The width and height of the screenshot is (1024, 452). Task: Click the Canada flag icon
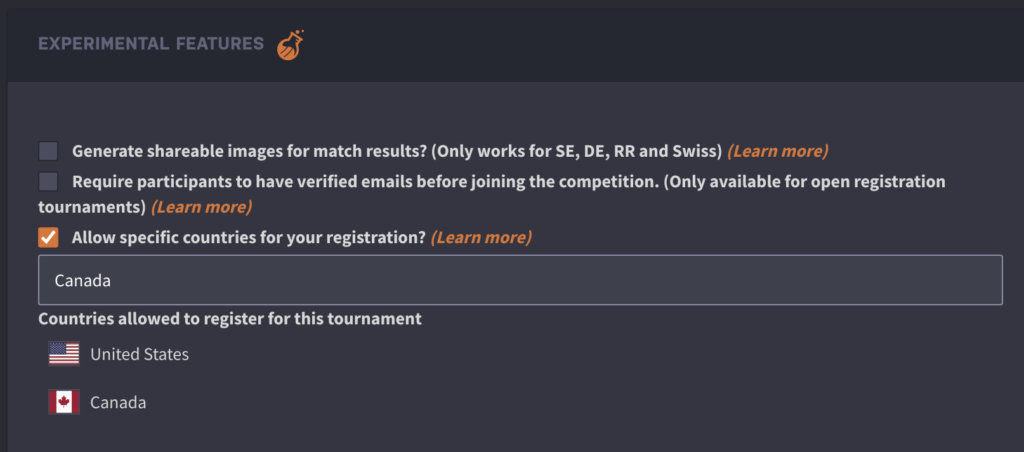[64, 402]
